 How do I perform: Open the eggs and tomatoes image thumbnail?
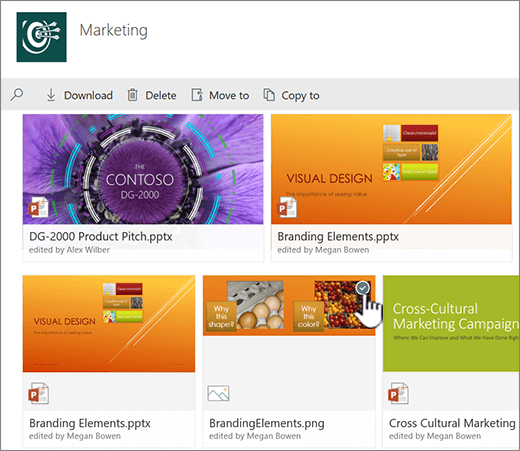pyautogui.click(x=289, y=305)
